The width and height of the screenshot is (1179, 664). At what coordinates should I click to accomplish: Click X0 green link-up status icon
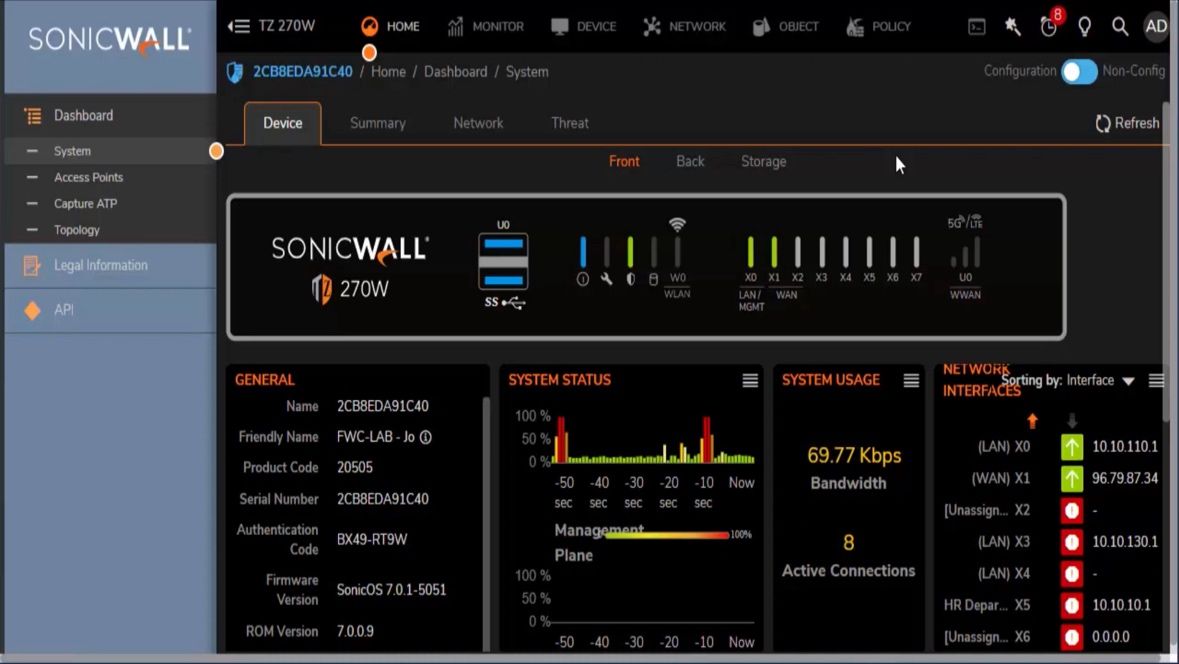[x=1071, y=447]
